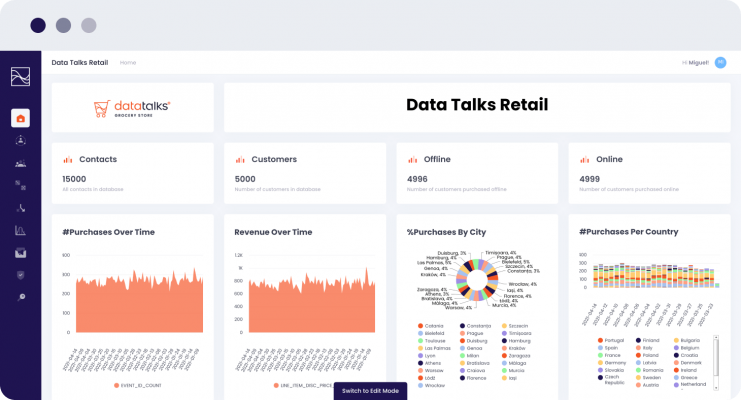Click the bar chart icon beside Offline
This screenshot has height=400, width=741.
[x=413, y=160]
